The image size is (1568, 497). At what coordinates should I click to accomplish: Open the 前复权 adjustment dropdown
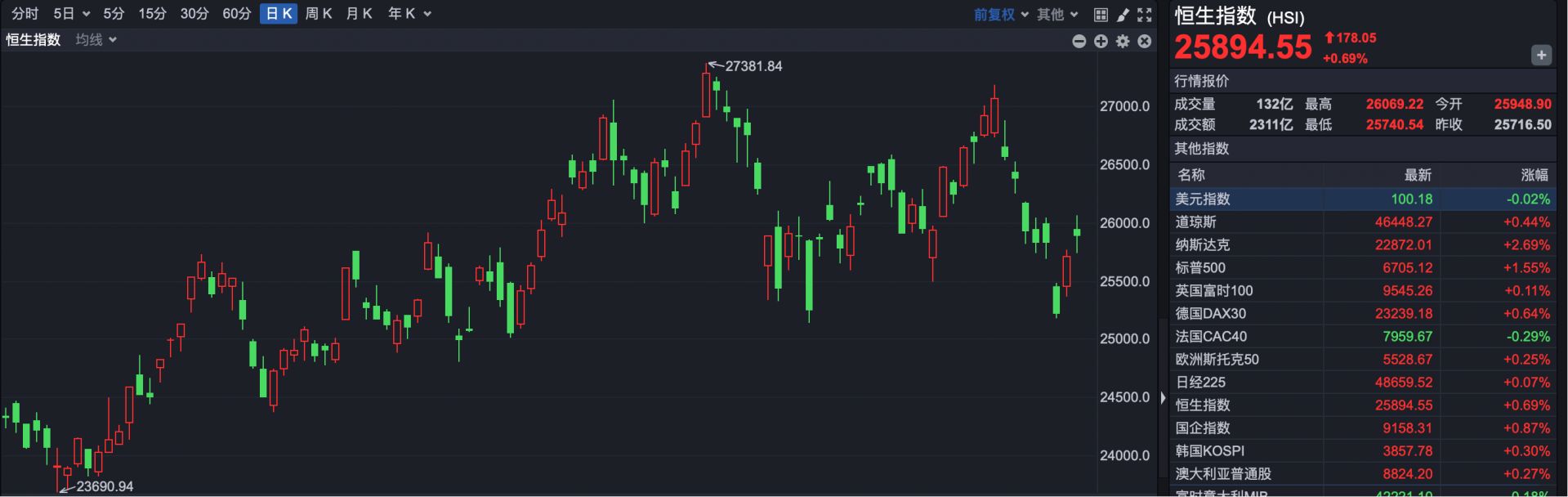click(x=1001, y=15)
